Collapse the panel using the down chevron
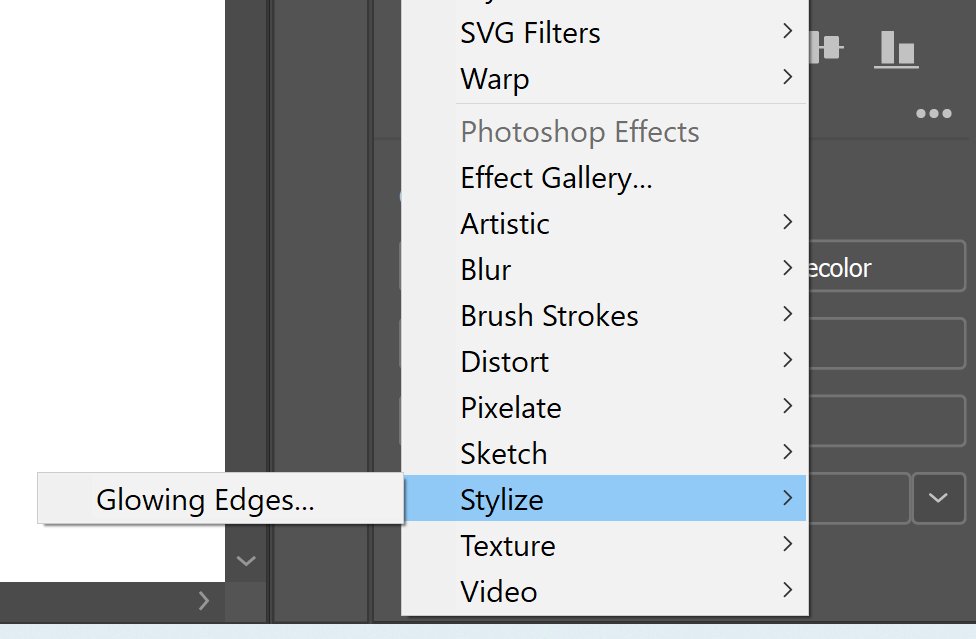The width and height of the screenshot is (976, 639). tap(246, 562)
